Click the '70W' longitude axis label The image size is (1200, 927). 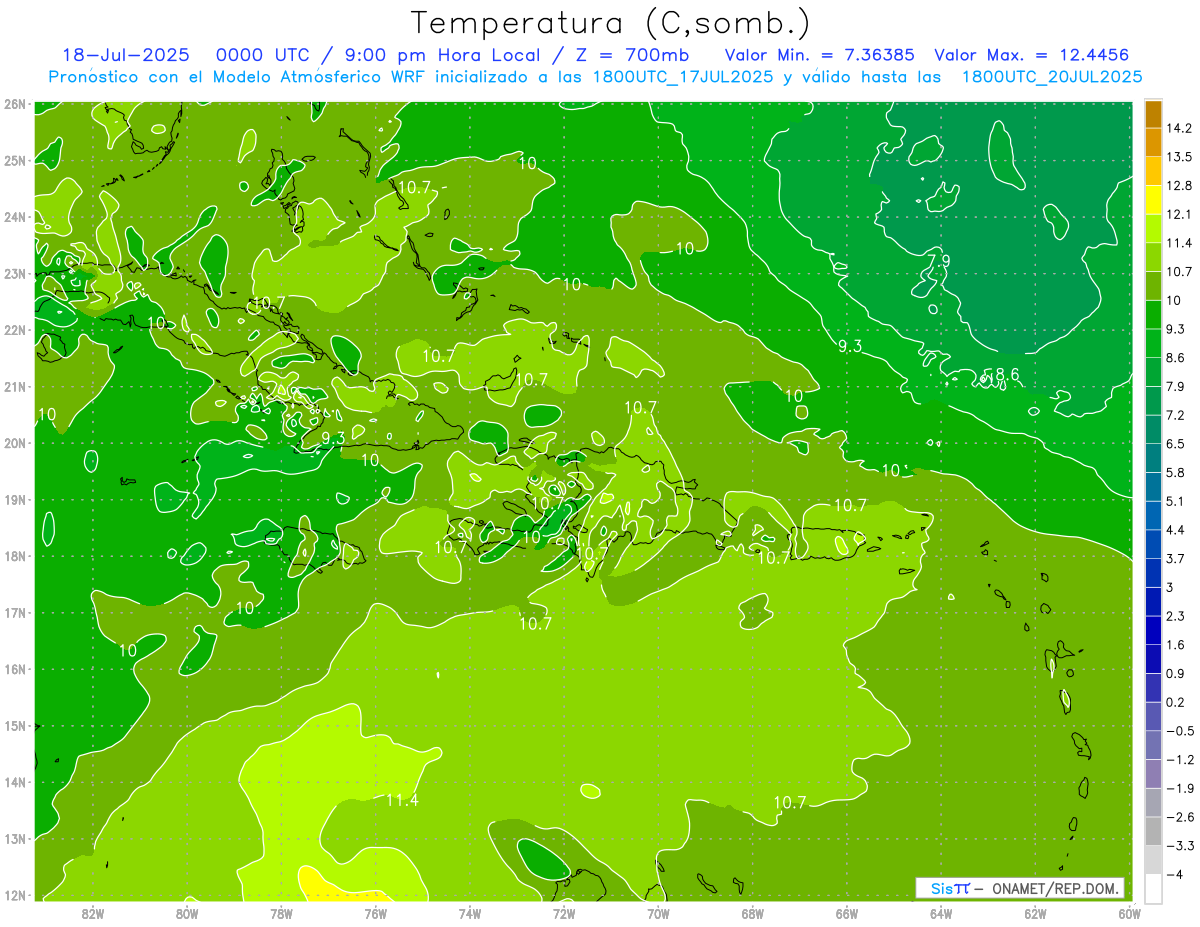(658, 913)
